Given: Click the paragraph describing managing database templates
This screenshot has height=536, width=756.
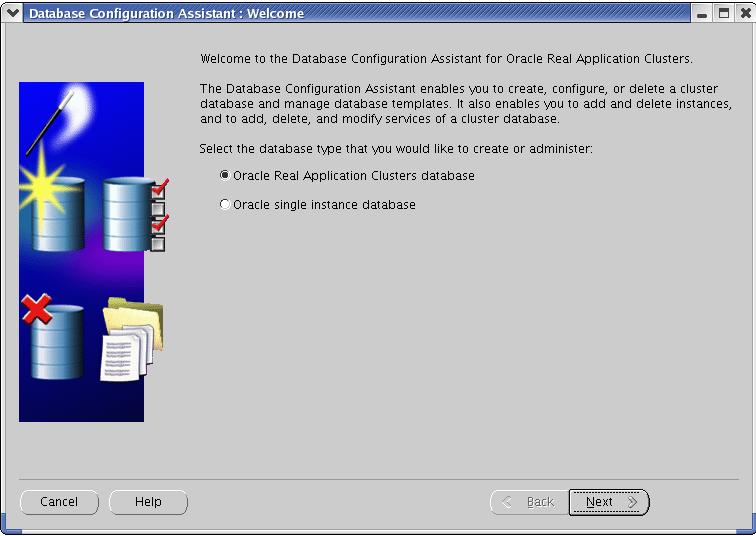Looking at the screenshot, I should 466,104.
